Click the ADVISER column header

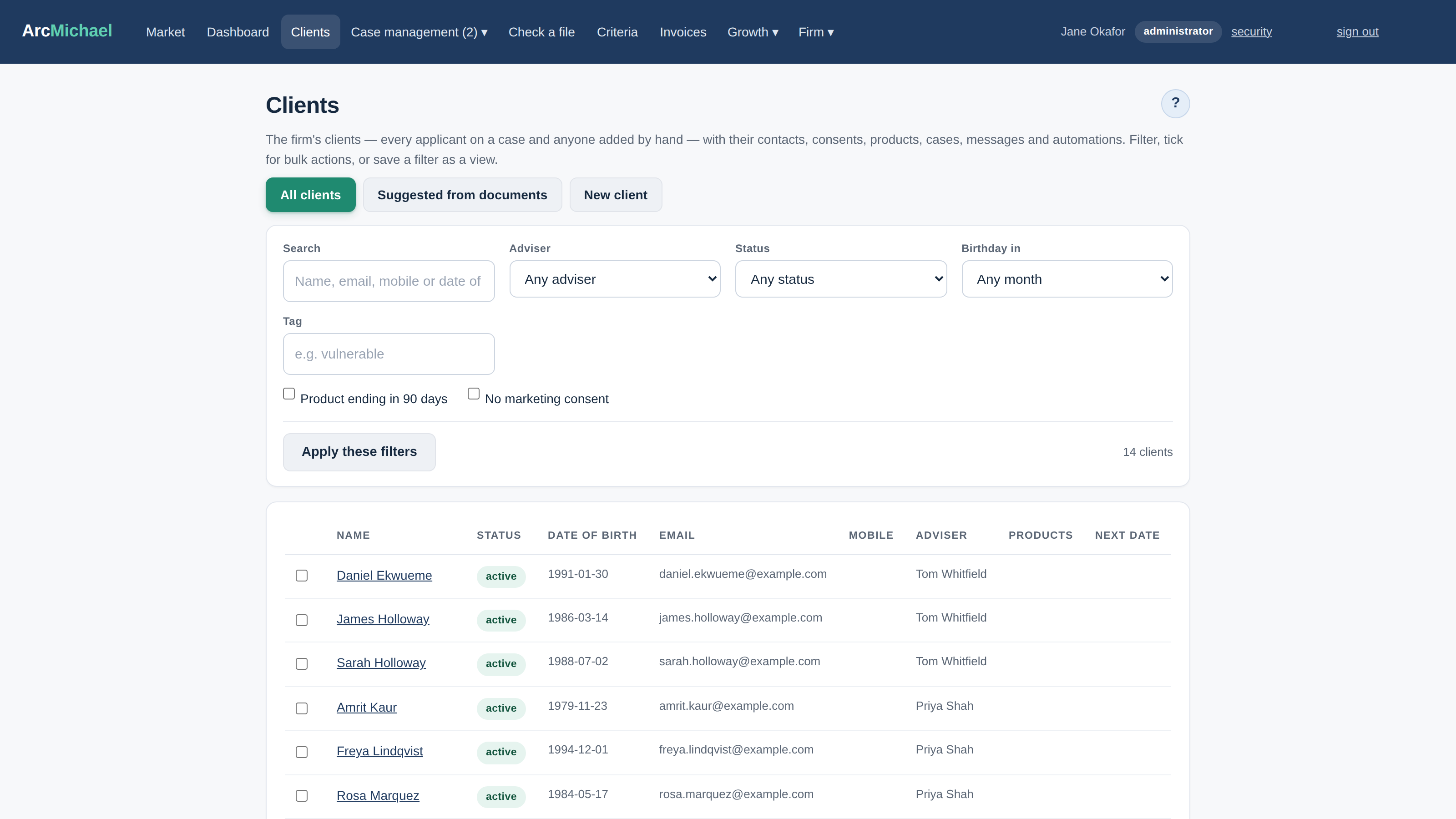pyautogui.click(x=941, y=535)
